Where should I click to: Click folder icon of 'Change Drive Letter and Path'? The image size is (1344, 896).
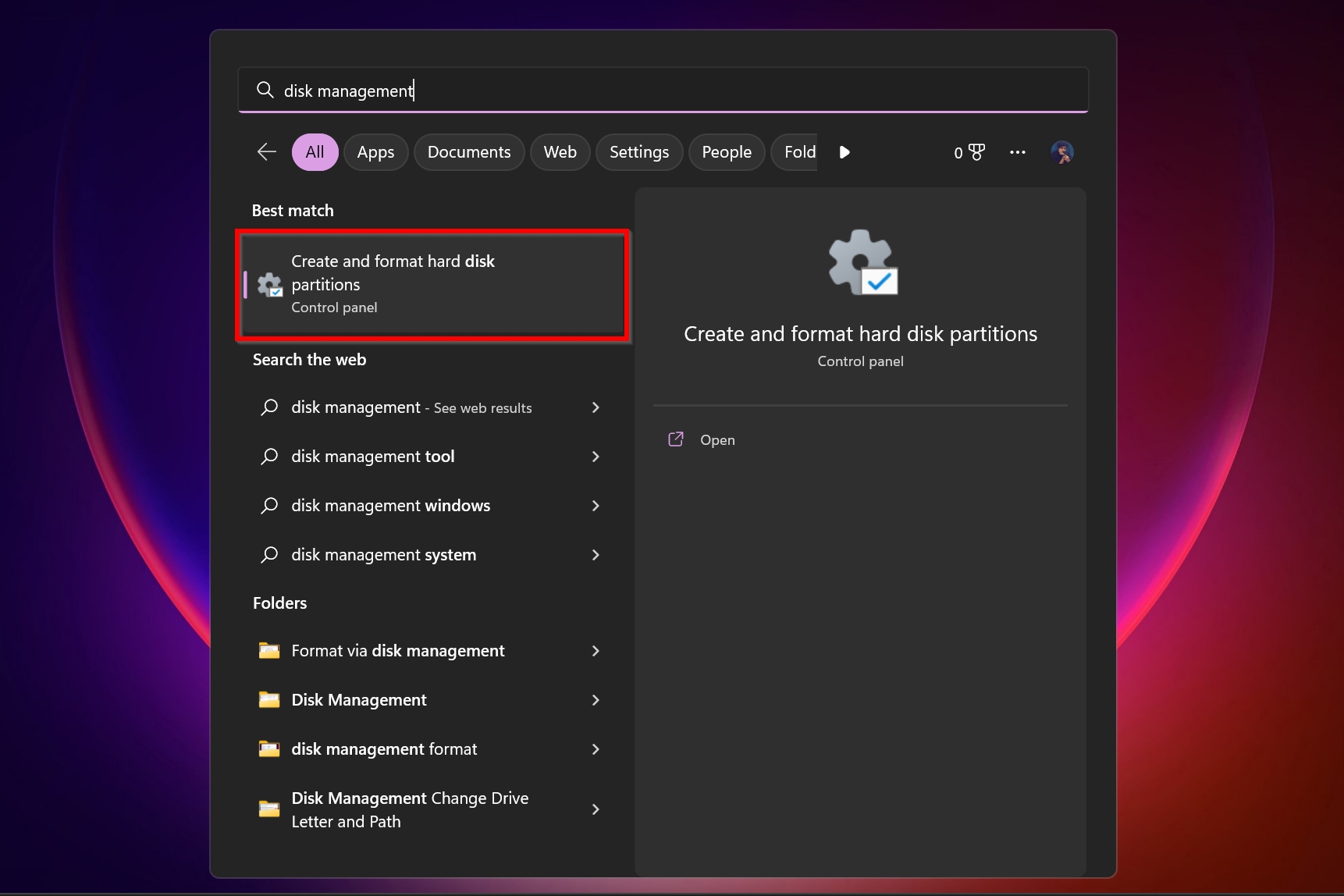coord(269,809)
